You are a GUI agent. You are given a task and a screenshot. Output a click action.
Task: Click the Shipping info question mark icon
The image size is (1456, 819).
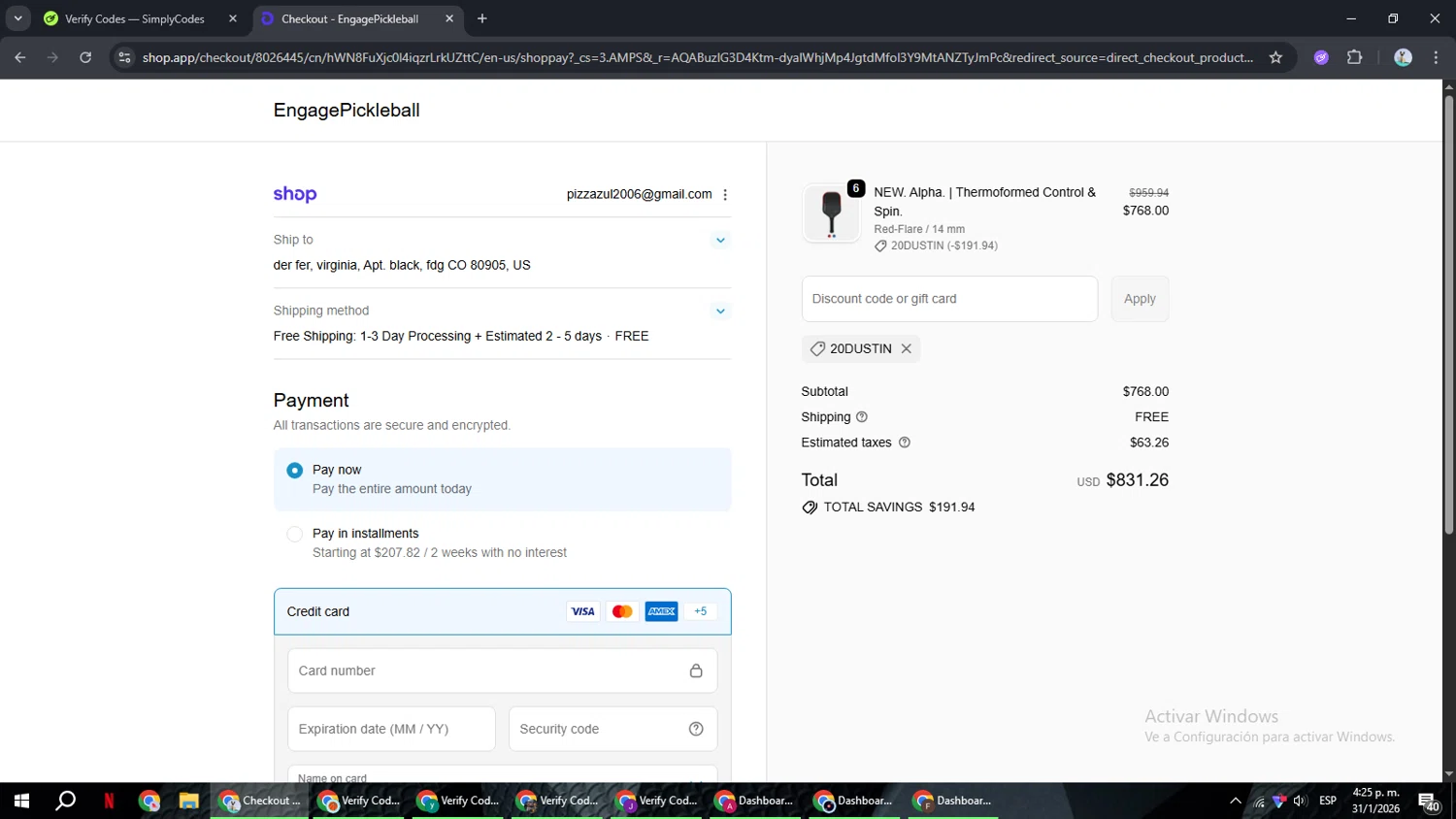(861, 417)
